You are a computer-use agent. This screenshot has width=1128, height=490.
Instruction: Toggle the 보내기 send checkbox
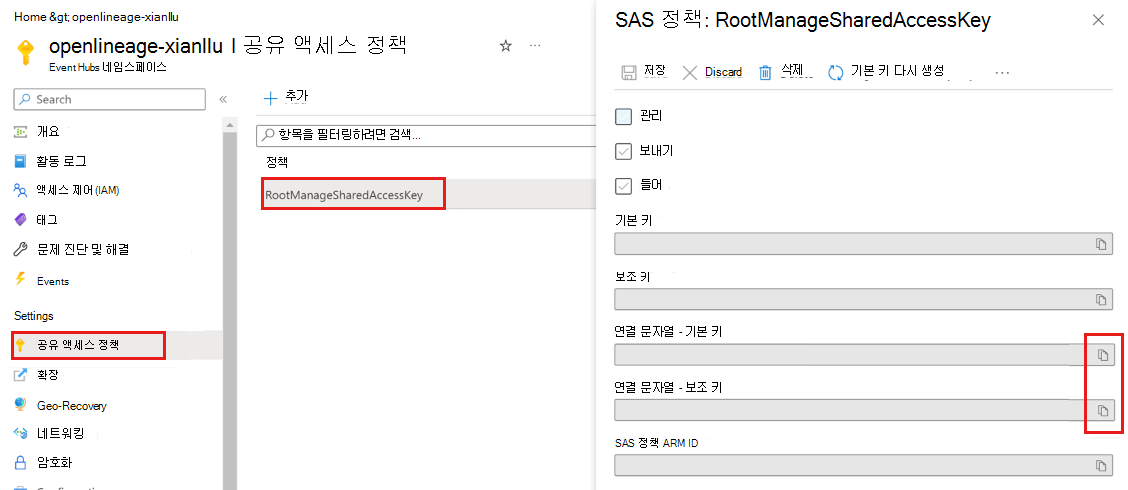[x=624, y=151]
